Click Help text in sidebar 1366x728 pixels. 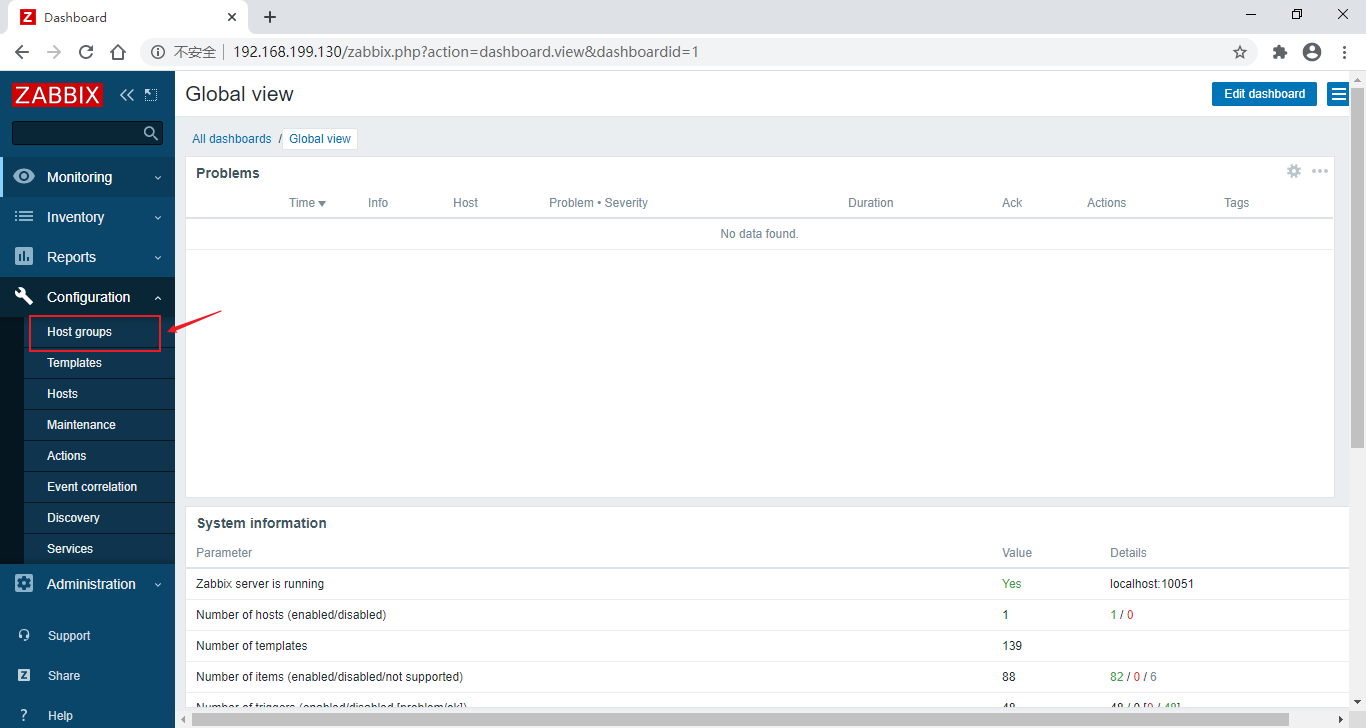(x=60, y=716)
